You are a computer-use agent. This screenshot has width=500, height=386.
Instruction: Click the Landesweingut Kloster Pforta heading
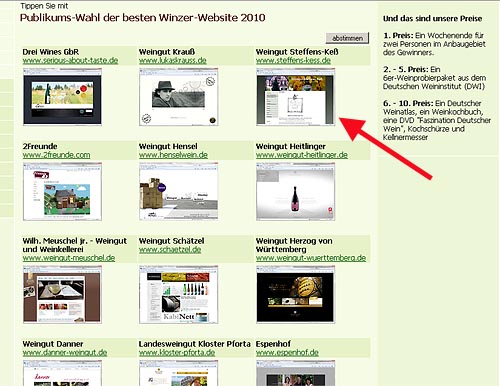click(x=195, y=344)
